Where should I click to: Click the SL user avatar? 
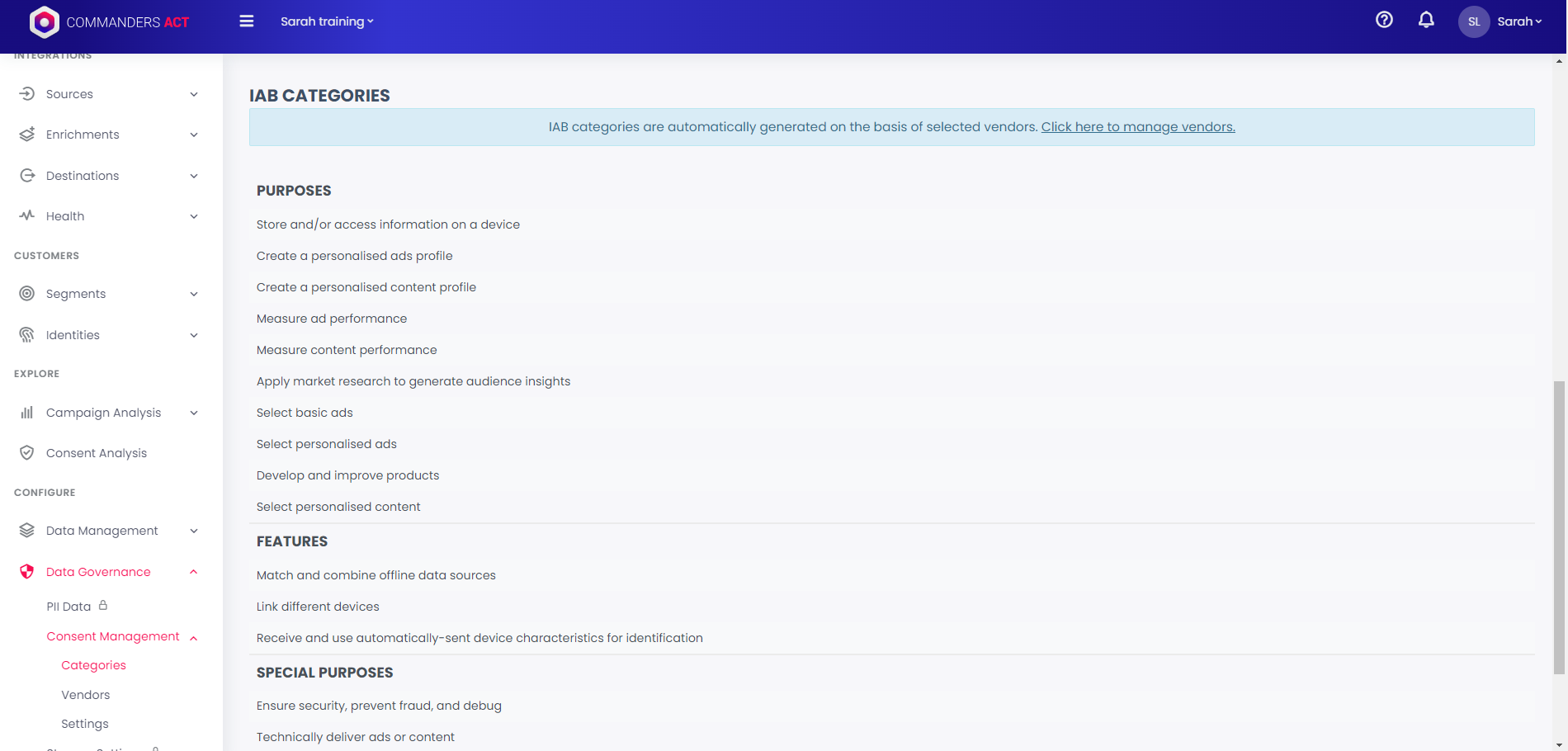(1473, 21)
